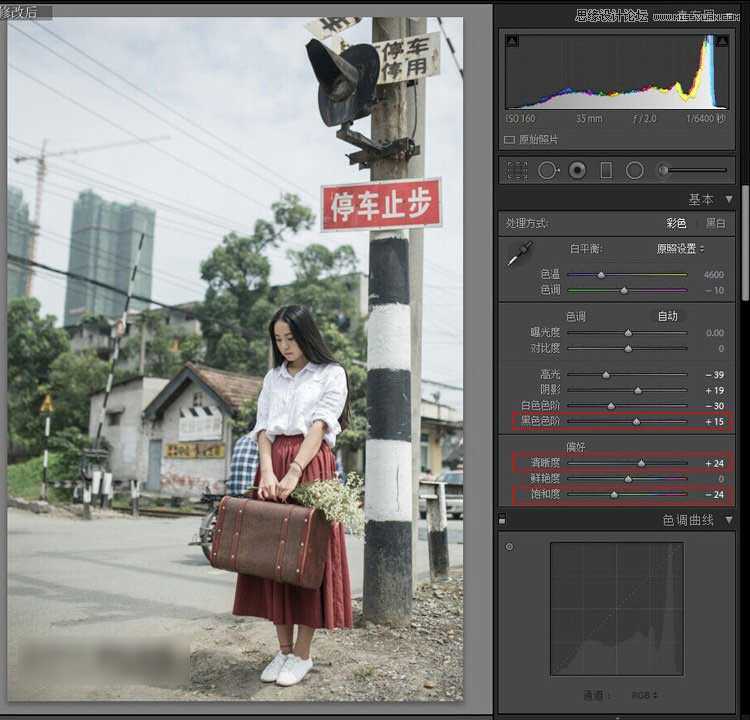Click the whites value -30
Image resolution: width=750 pixels, height=720 pixels.
tap(715, 406)
